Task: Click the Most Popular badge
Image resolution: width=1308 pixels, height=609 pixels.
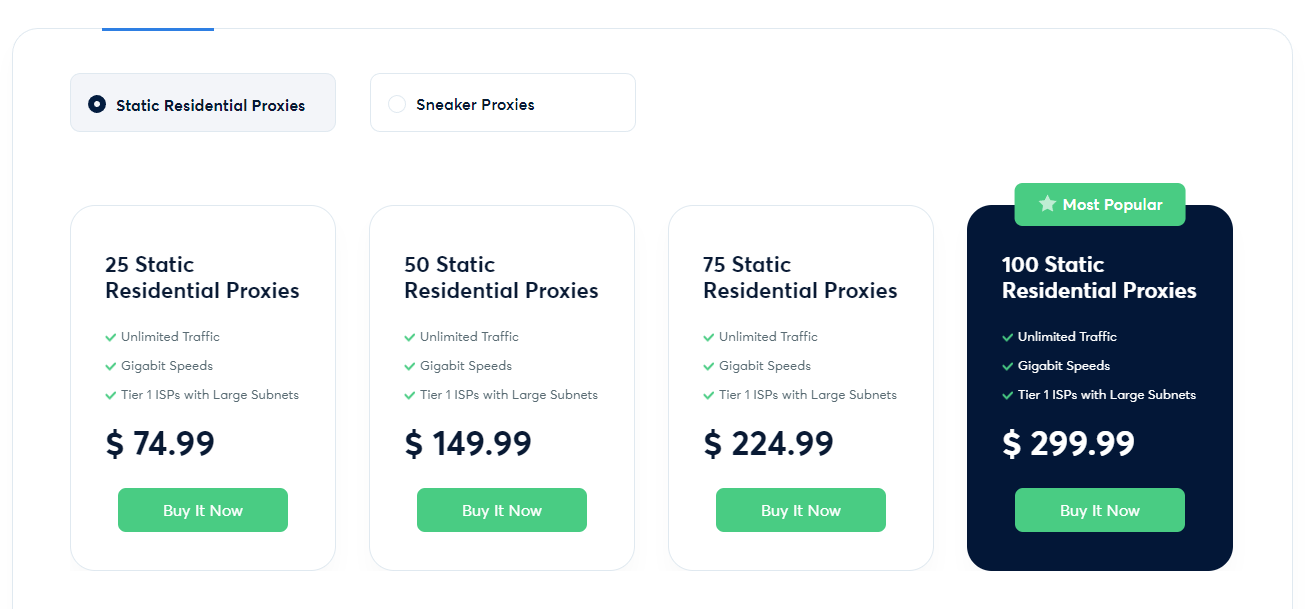Action: coord(1100,204)
